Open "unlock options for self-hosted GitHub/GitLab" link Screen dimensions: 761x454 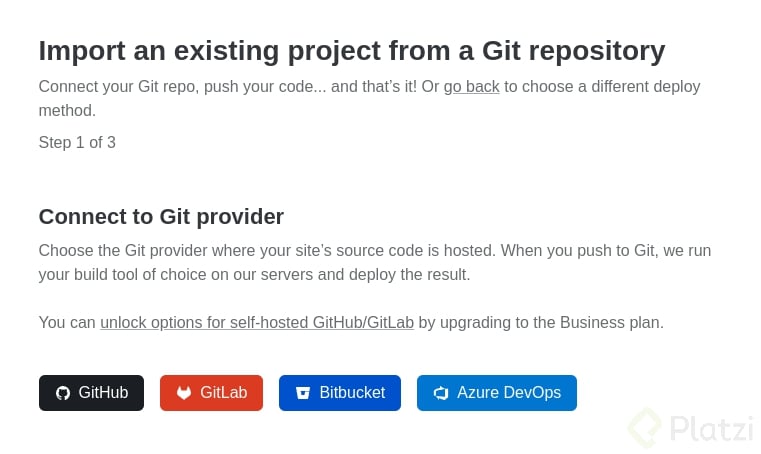257,322
